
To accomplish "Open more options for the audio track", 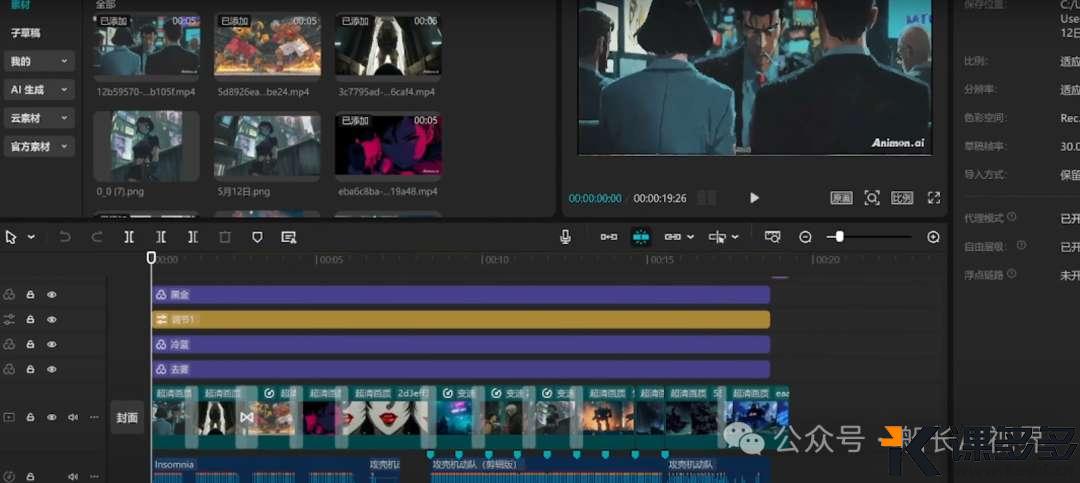I will (x=94, y=476).
